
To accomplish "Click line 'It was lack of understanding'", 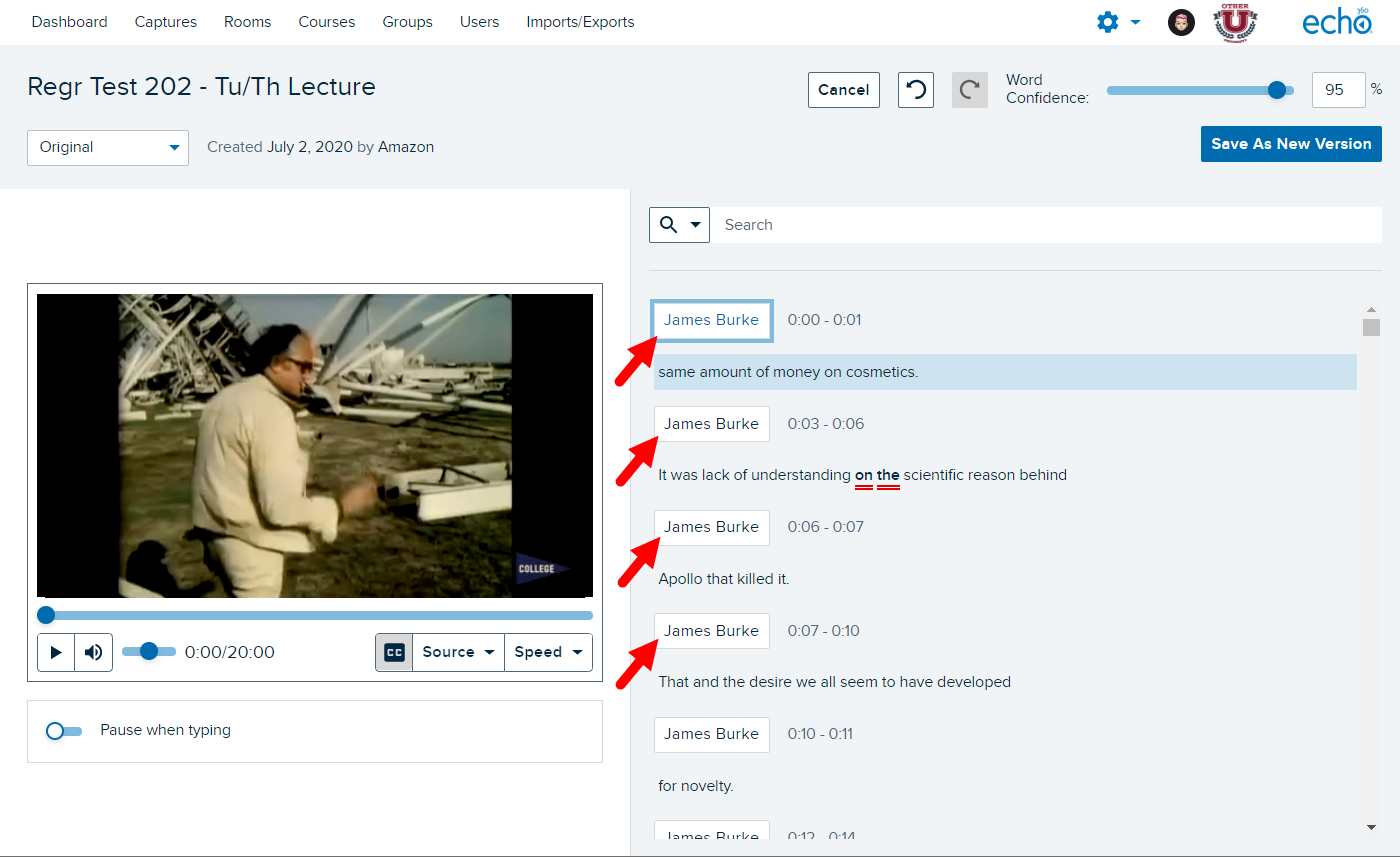I will [x=862, y=475].
